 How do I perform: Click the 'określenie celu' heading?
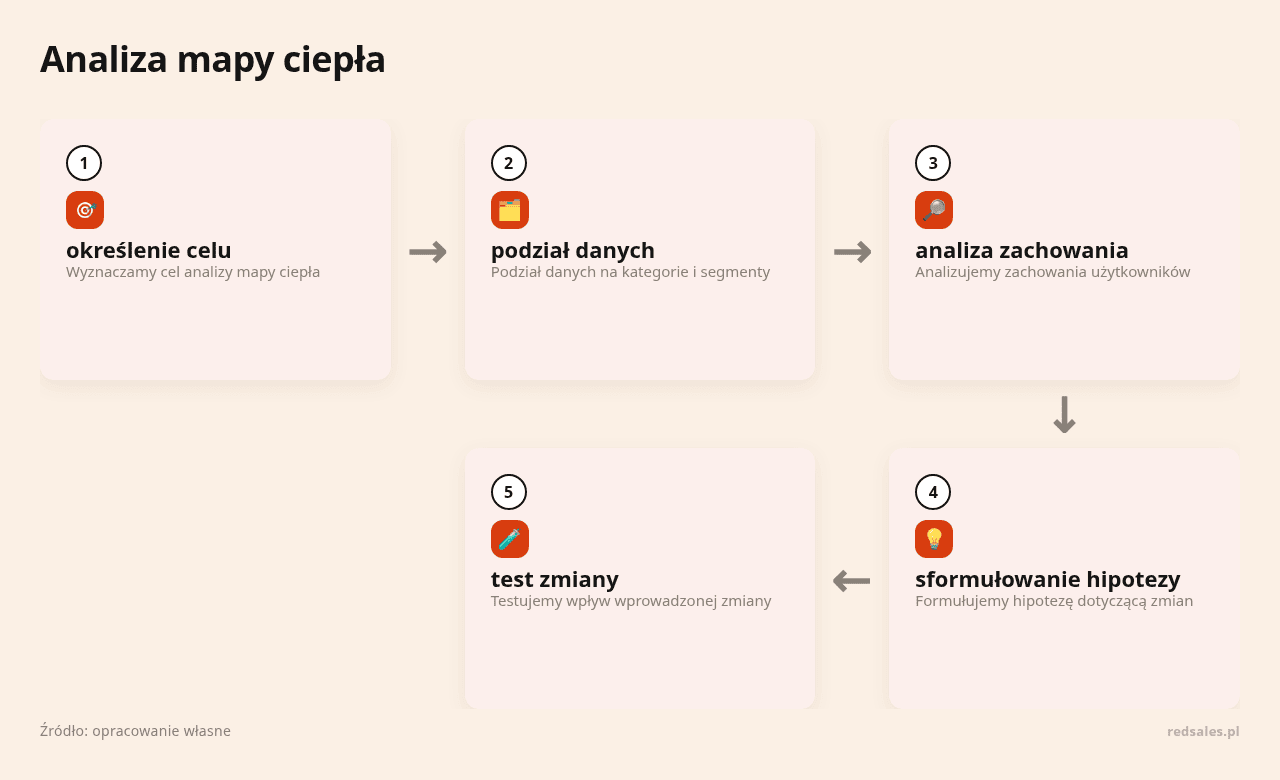(149, 250)
